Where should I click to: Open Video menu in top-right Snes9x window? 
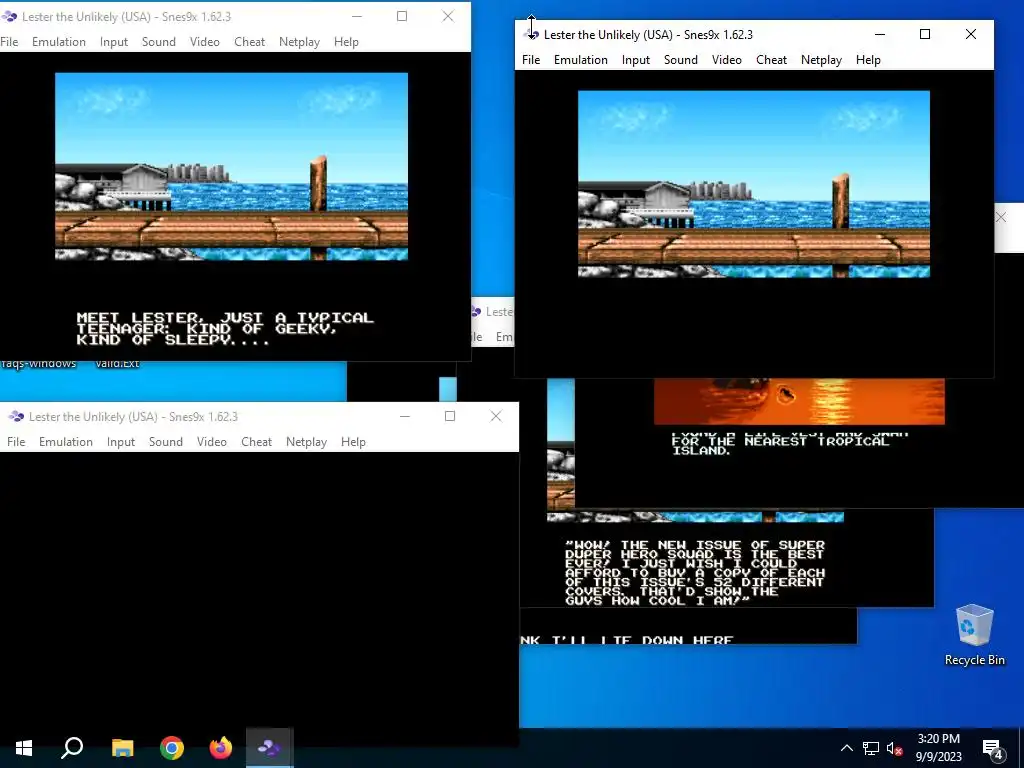[726, 59]
